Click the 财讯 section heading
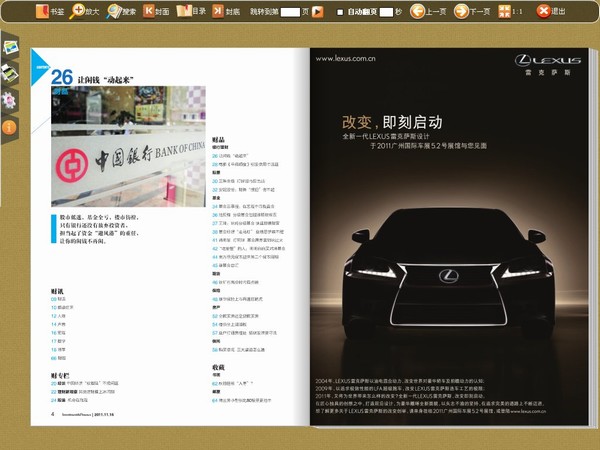Image resolution: width=600 pixels, height=450 pixels. point(57,291)
